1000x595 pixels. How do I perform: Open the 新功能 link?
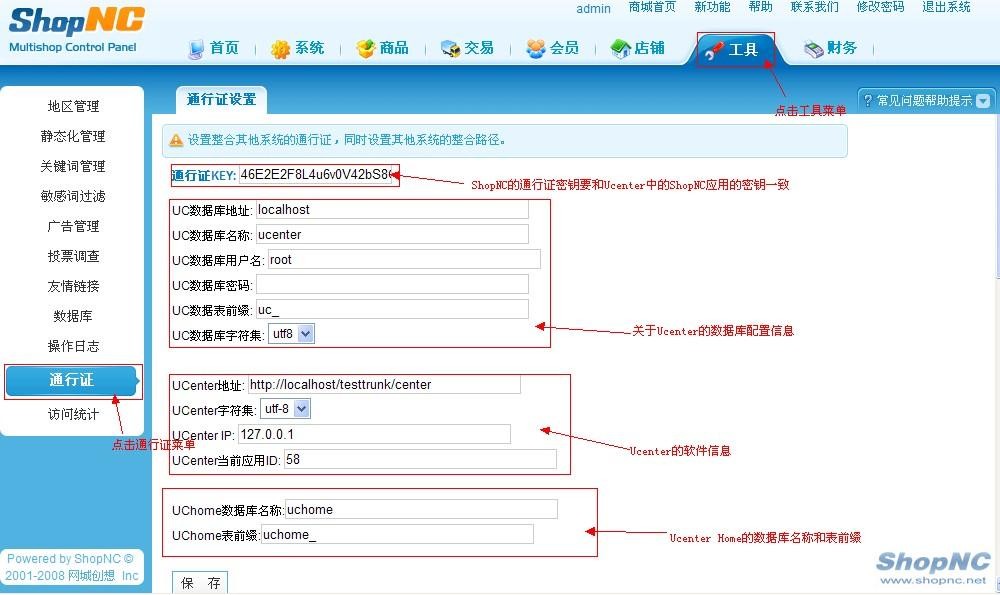click(712, 7)
